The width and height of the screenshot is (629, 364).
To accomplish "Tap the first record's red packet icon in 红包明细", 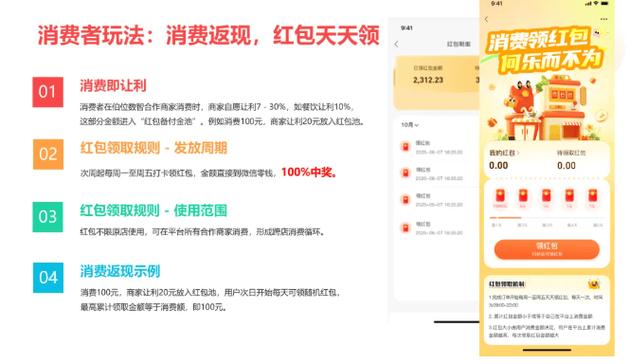I will [x=406, y=146].
